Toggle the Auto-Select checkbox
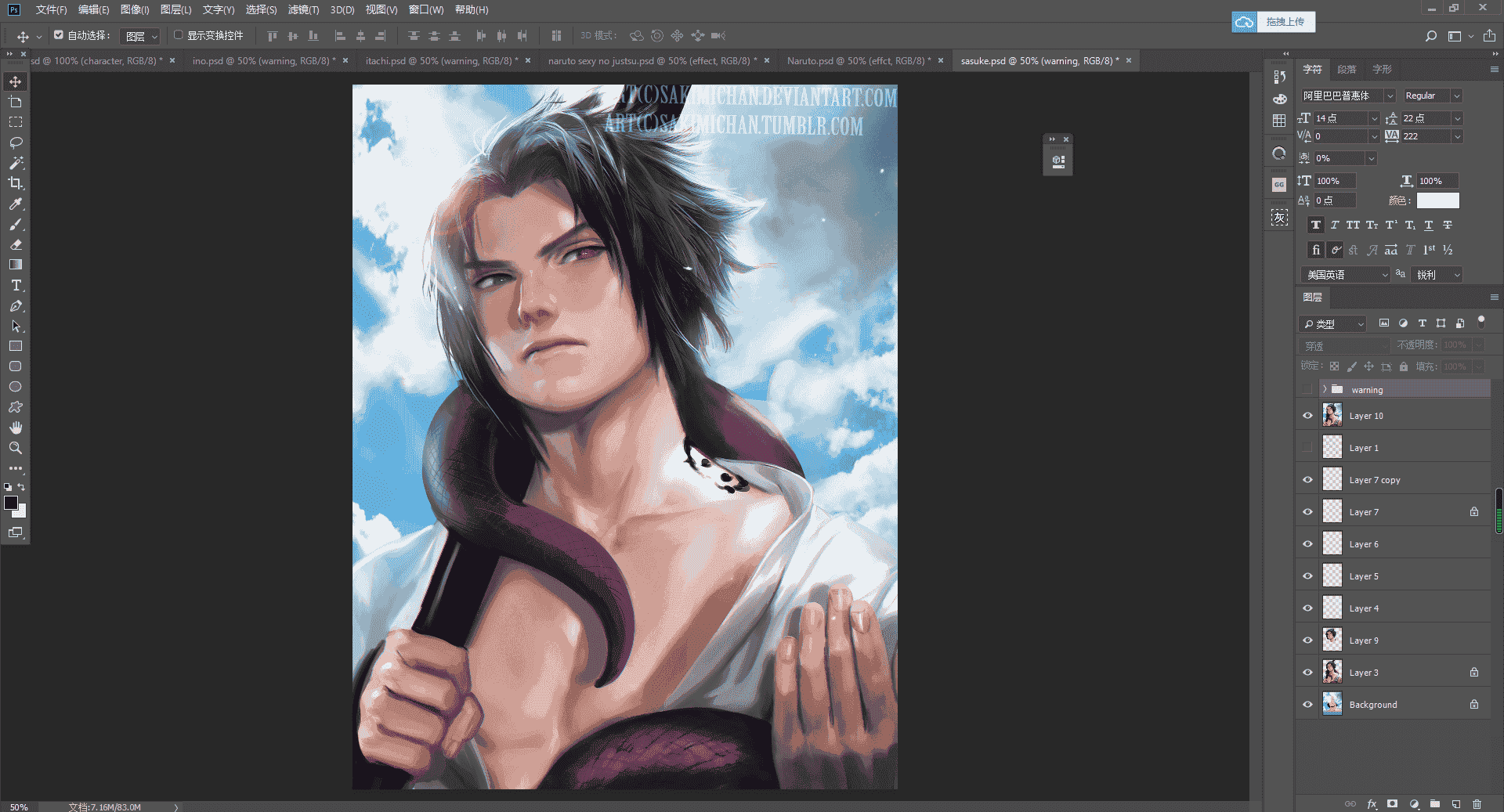Image resolution: width=1504 pixels, height=812 pixels. 59,34
